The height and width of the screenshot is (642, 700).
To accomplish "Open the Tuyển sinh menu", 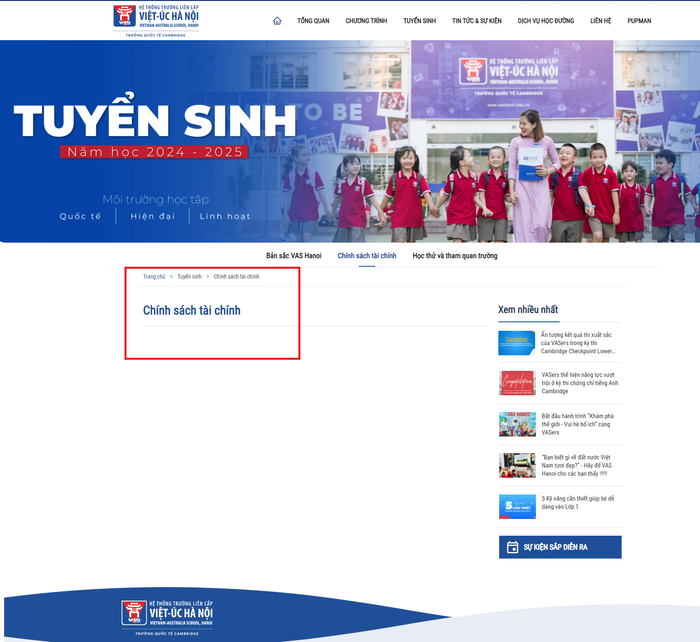I will [x=419, y=21].
